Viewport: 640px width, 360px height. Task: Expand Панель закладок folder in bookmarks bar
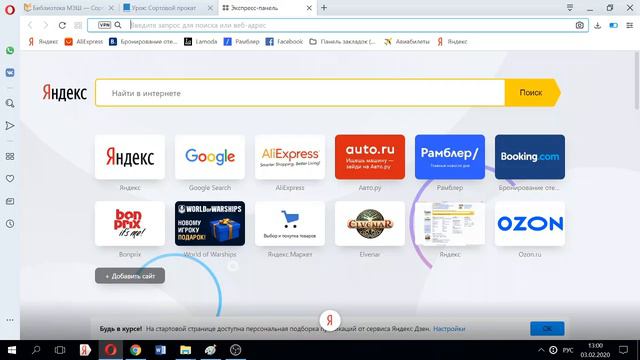[342, 42]
